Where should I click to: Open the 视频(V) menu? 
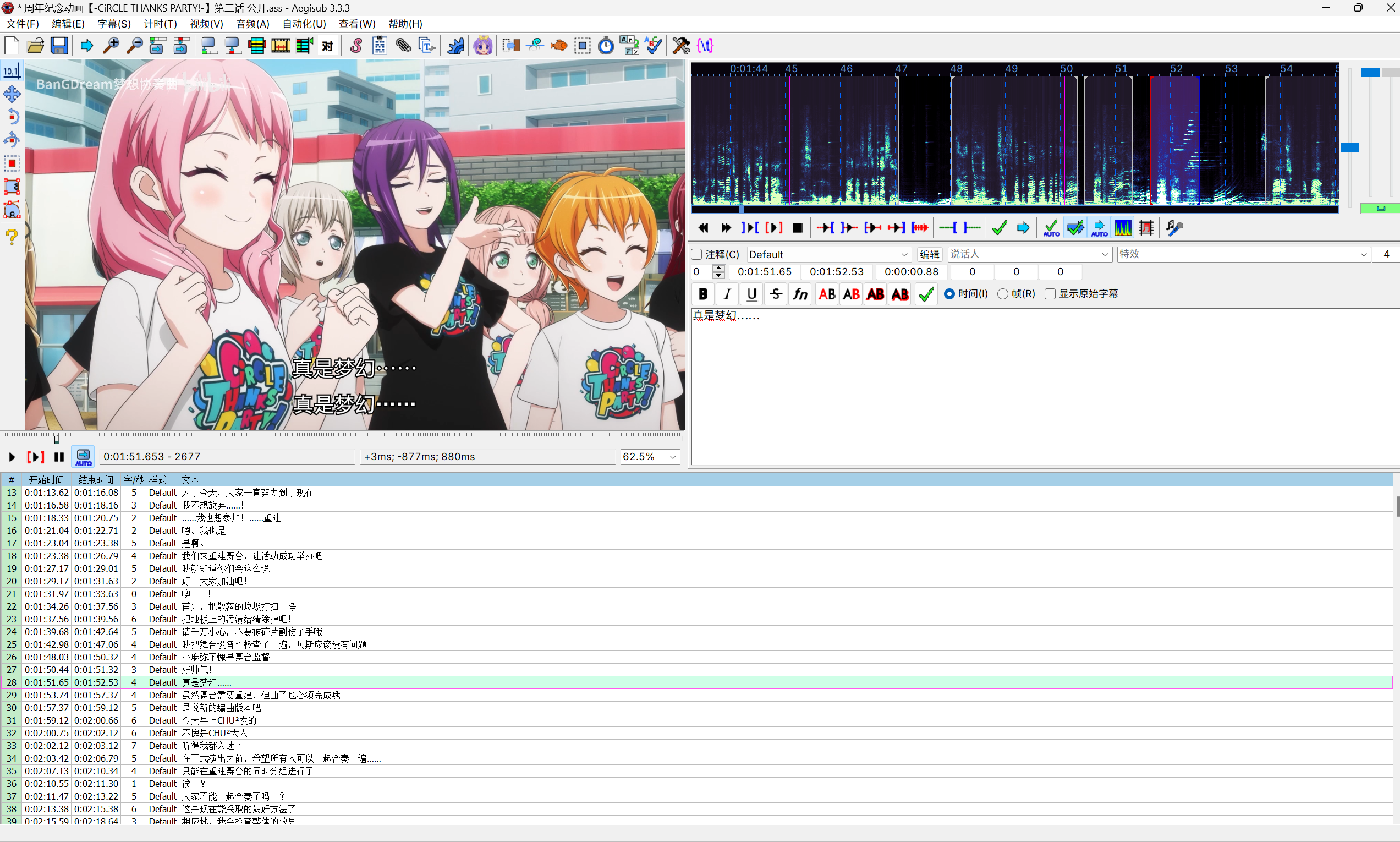[206, 24]
